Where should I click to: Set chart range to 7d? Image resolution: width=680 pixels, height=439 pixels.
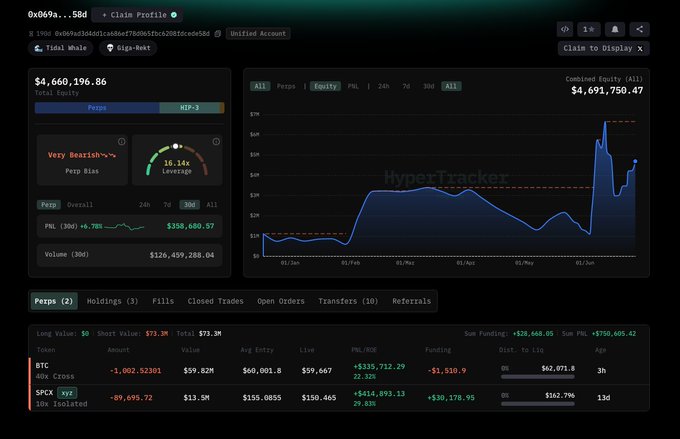click(406, 86)
